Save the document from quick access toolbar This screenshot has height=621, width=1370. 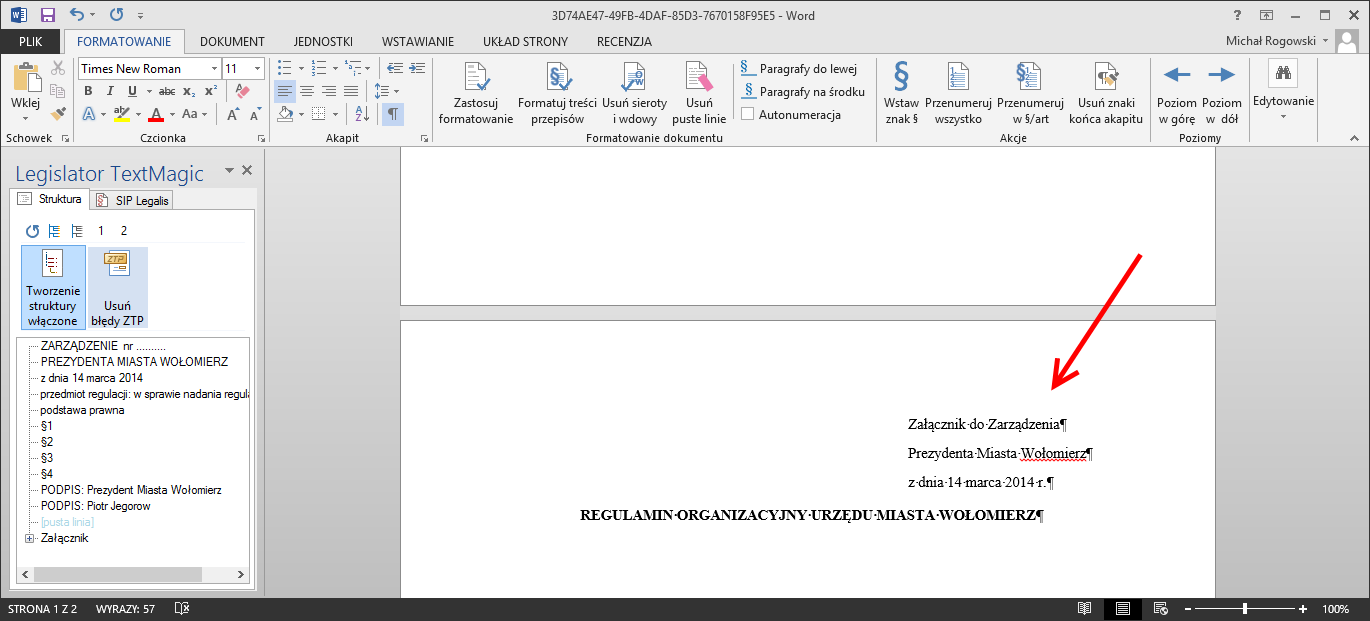(47, 15)
